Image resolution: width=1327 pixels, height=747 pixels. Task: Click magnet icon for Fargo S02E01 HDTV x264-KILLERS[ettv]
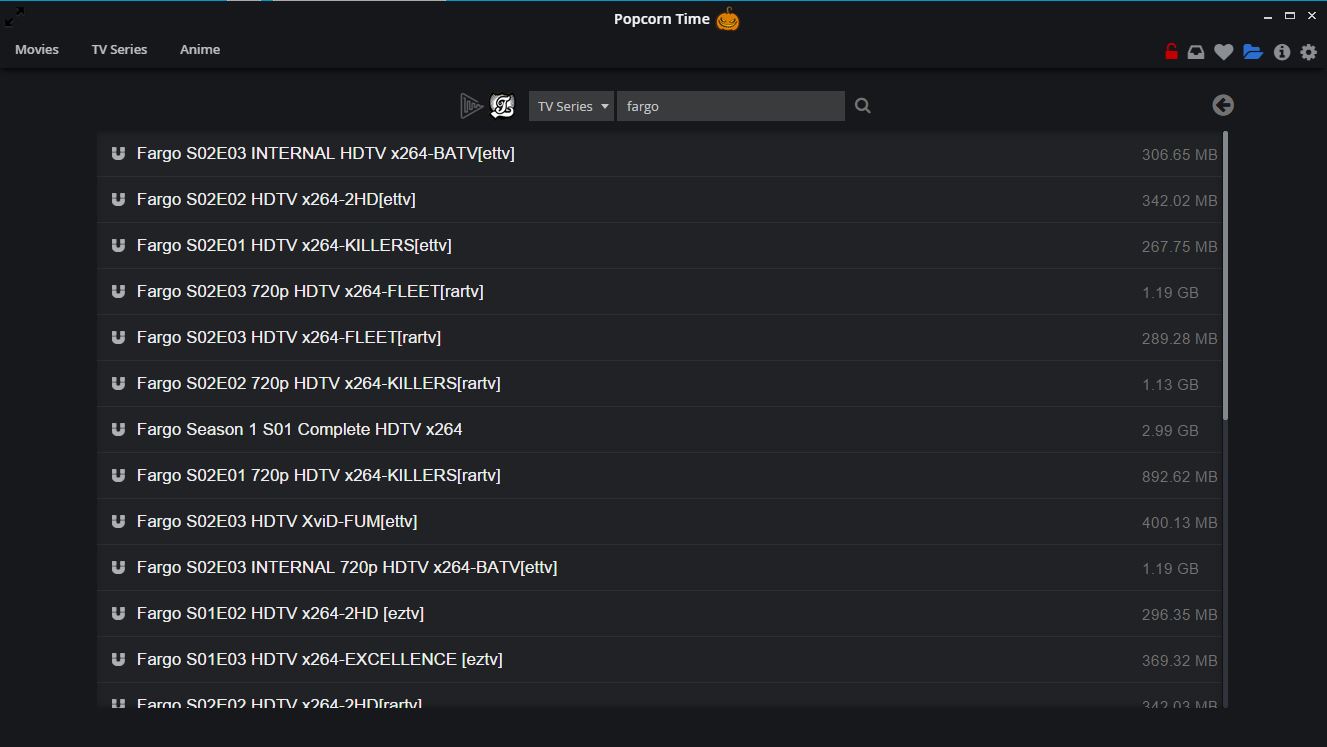click(x=118, y=245)
